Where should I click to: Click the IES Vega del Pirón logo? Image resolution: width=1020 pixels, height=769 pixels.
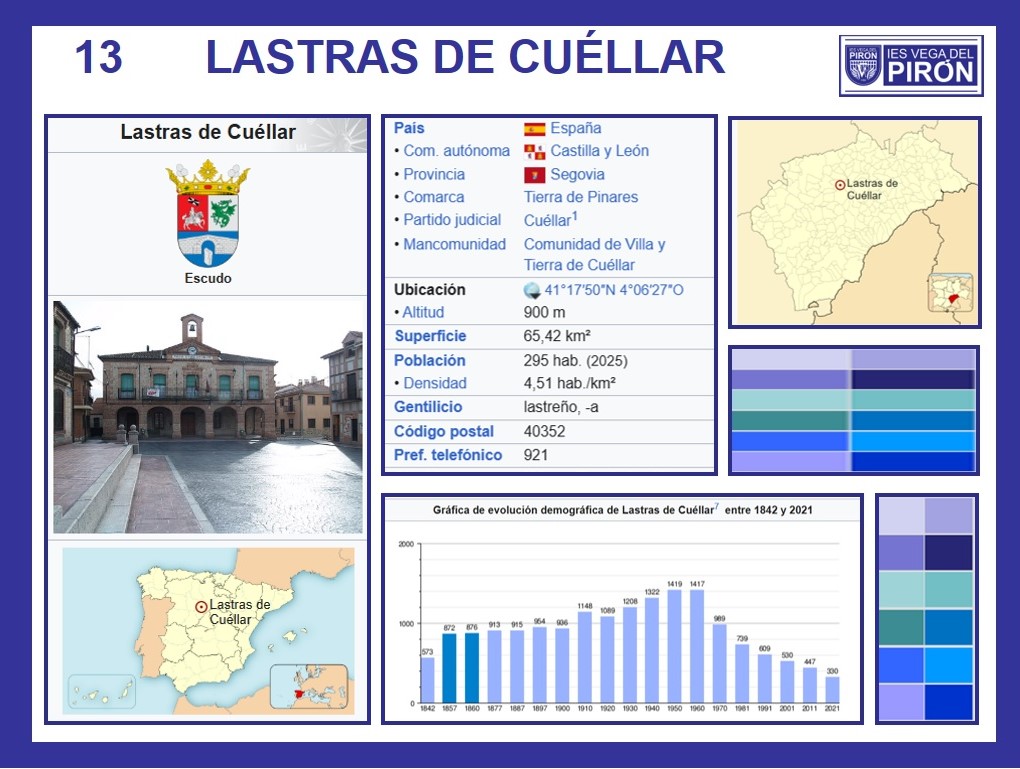pyautogui.click(x=910, y=65)
